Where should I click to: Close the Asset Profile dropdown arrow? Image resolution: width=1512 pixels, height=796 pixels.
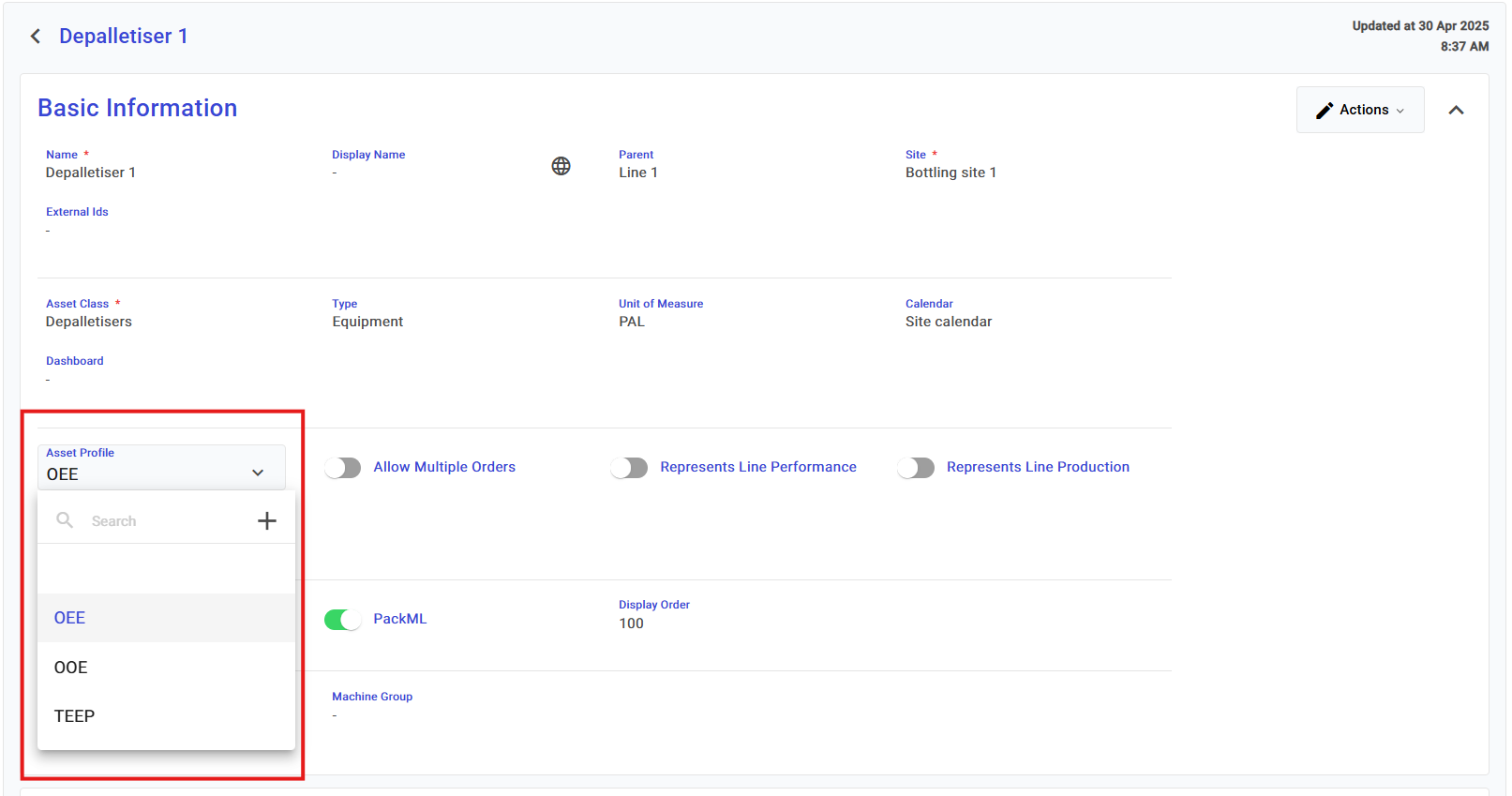click(258, 473)
